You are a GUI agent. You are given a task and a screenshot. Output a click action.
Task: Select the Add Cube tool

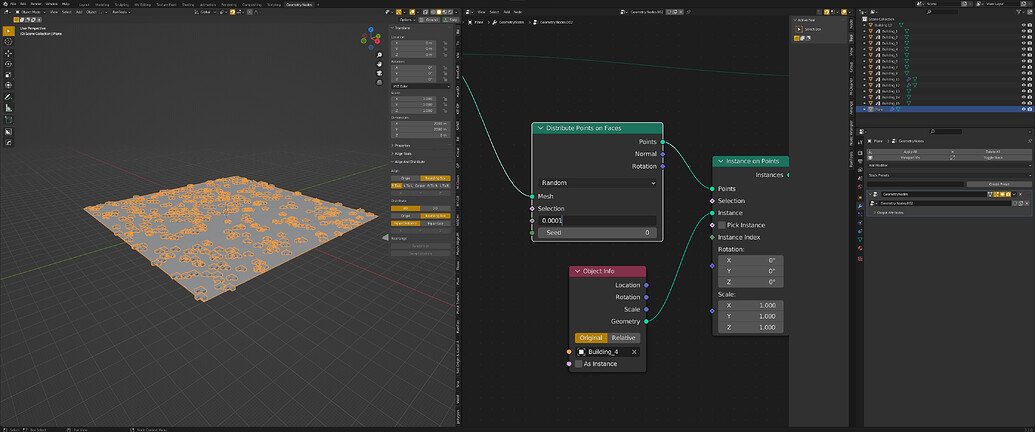pyautogui.click(x=9, y=120)
